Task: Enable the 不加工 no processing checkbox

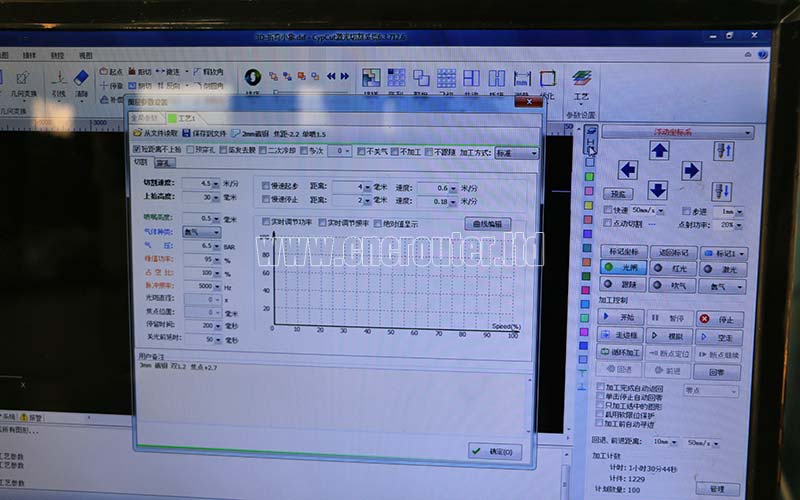Action: tap(394, 152)
